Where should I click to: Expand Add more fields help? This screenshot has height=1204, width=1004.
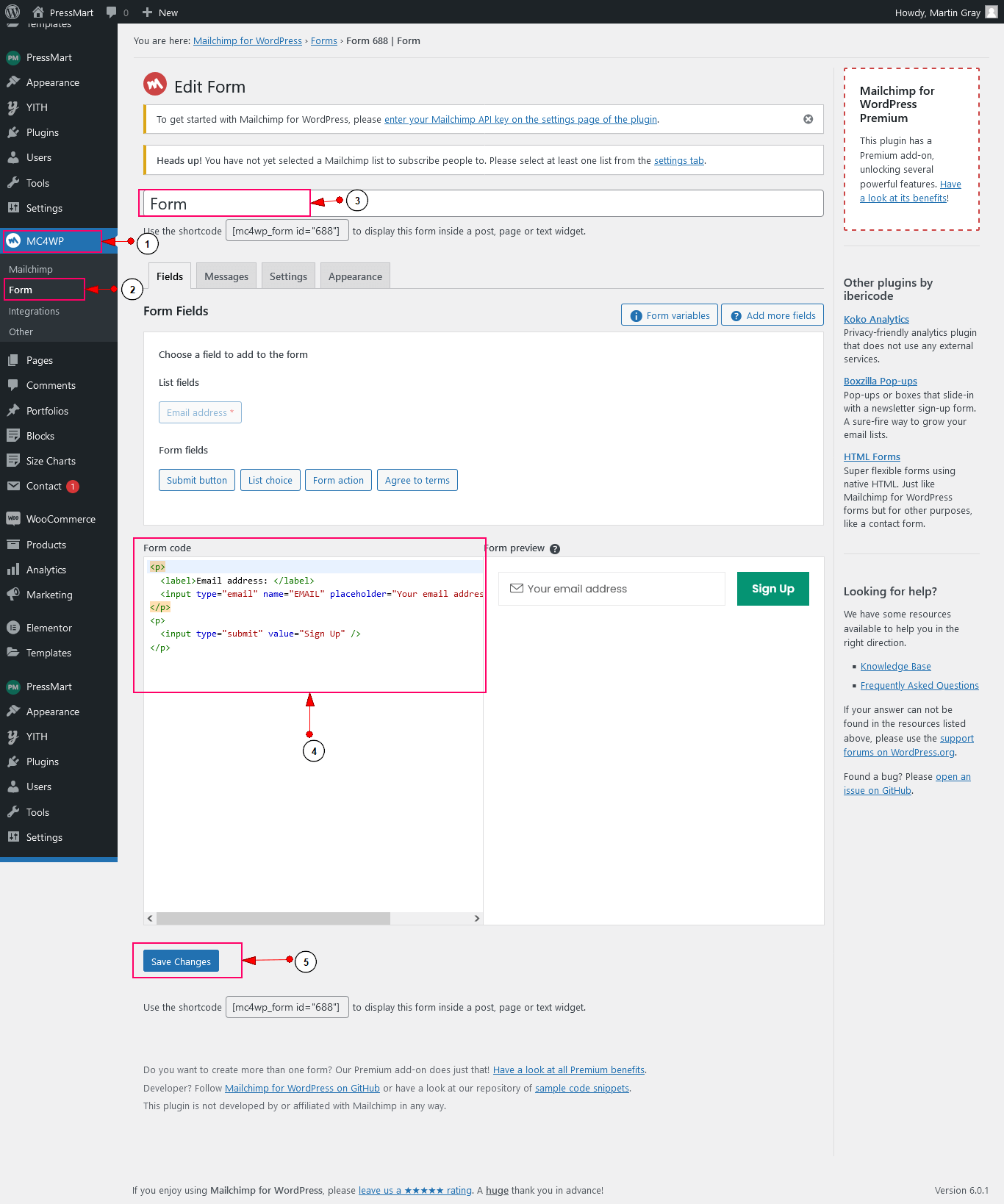[x=772, y=315]
